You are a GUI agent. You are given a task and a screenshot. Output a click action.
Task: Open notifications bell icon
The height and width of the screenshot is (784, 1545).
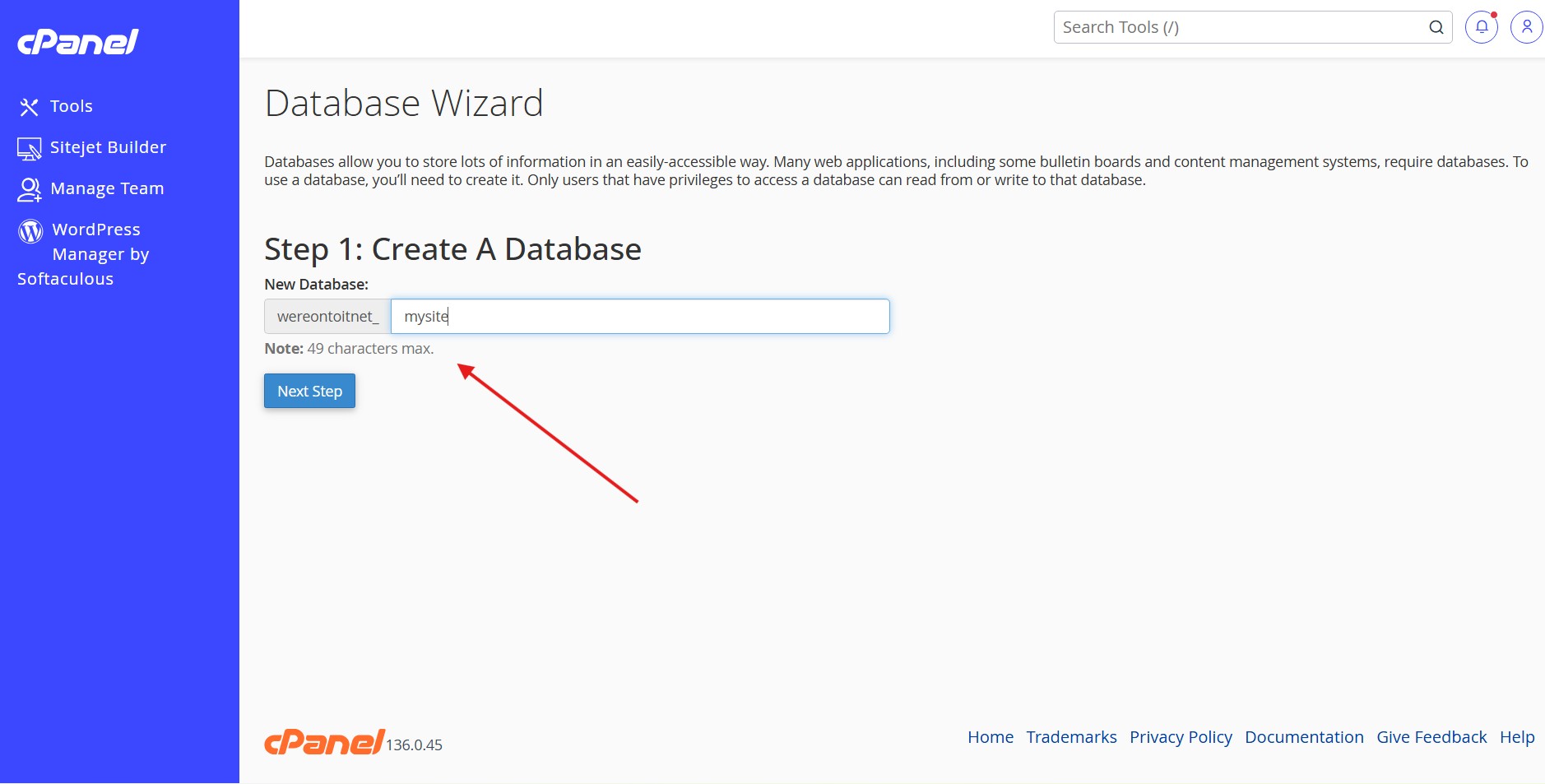tap(1482, 27)
